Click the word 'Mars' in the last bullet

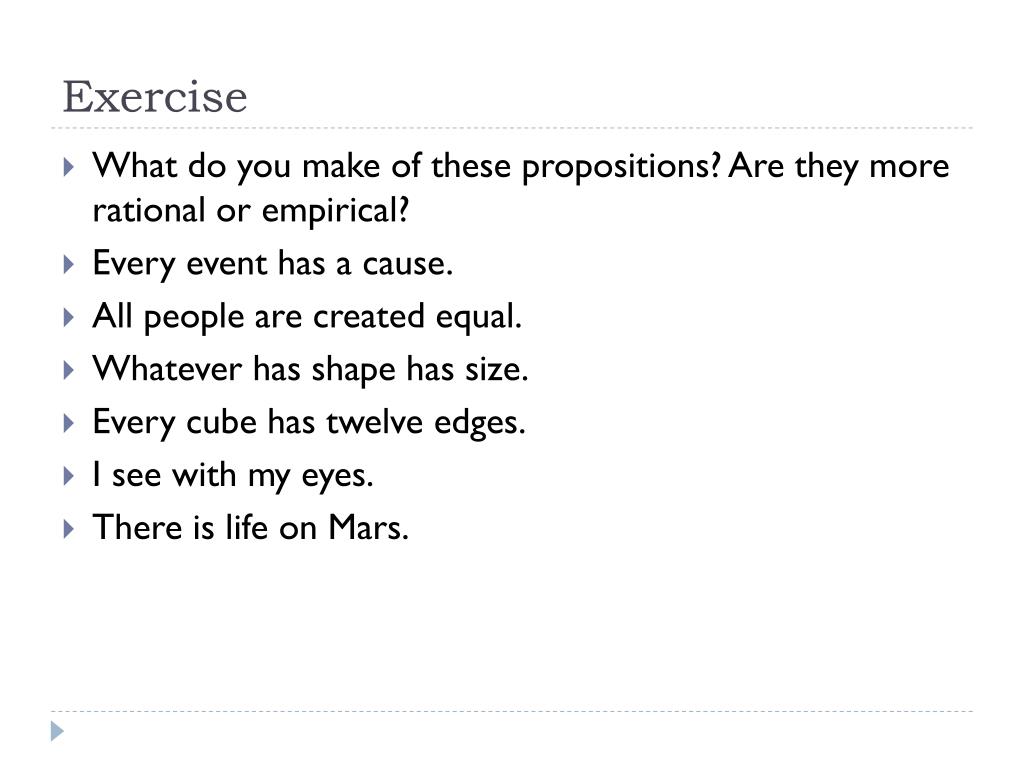(368, 528)
